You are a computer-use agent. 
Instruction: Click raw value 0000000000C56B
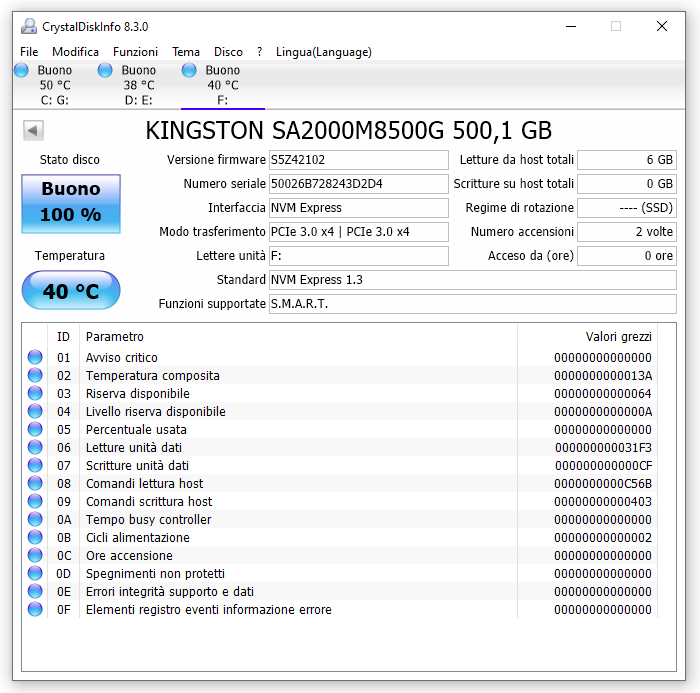[603, 484]
